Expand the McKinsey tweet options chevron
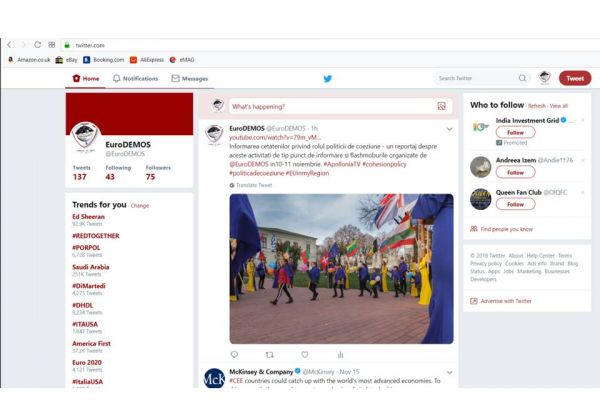The image size is (600, 400). [x=449, y=372]
